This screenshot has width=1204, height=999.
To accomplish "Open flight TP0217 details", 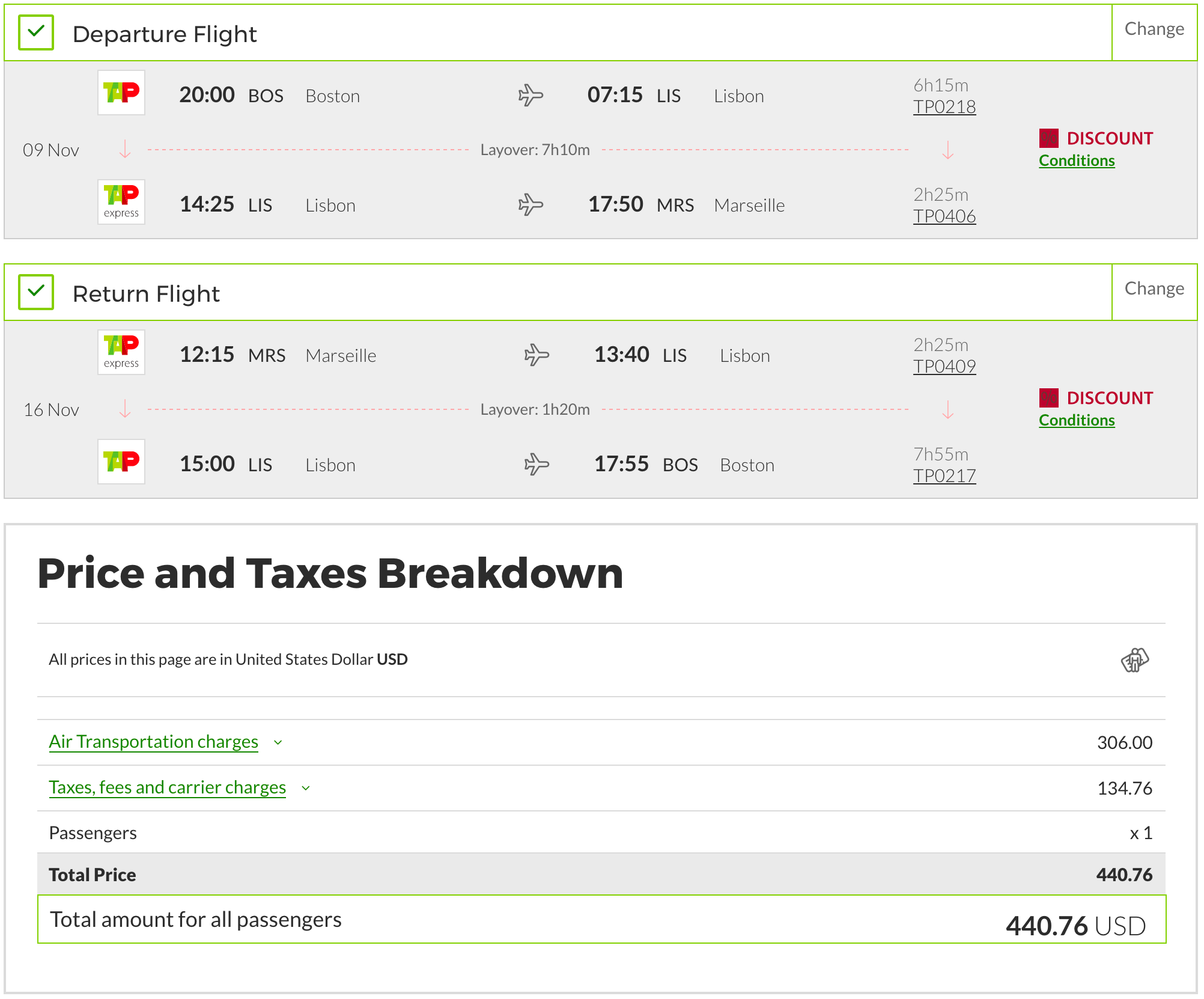I will coord(944,476).
